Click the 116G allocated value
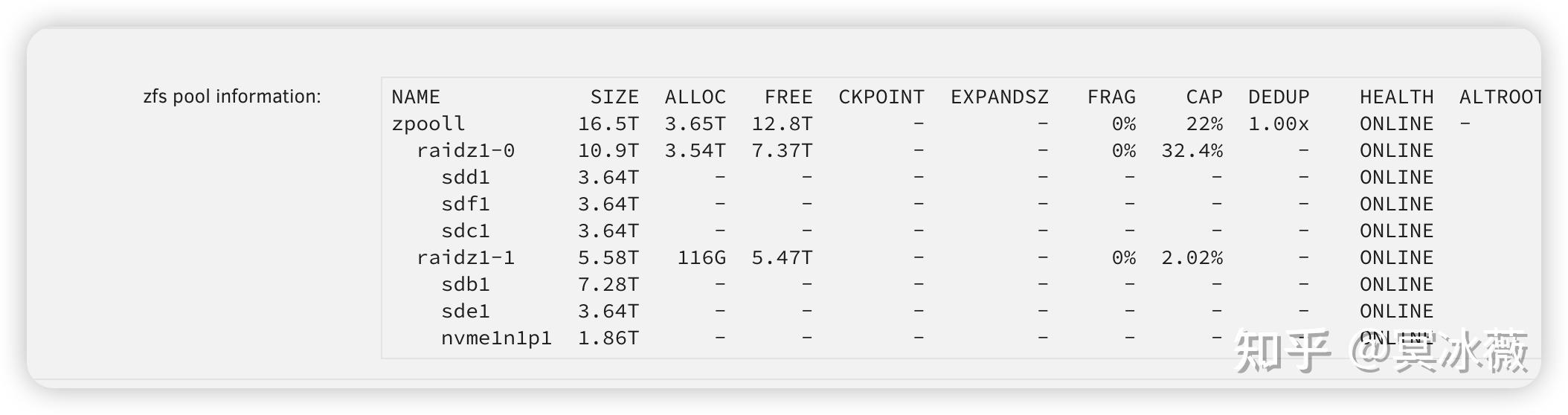Viewport: 1568px width, 415px height. [x=701, y=258]
